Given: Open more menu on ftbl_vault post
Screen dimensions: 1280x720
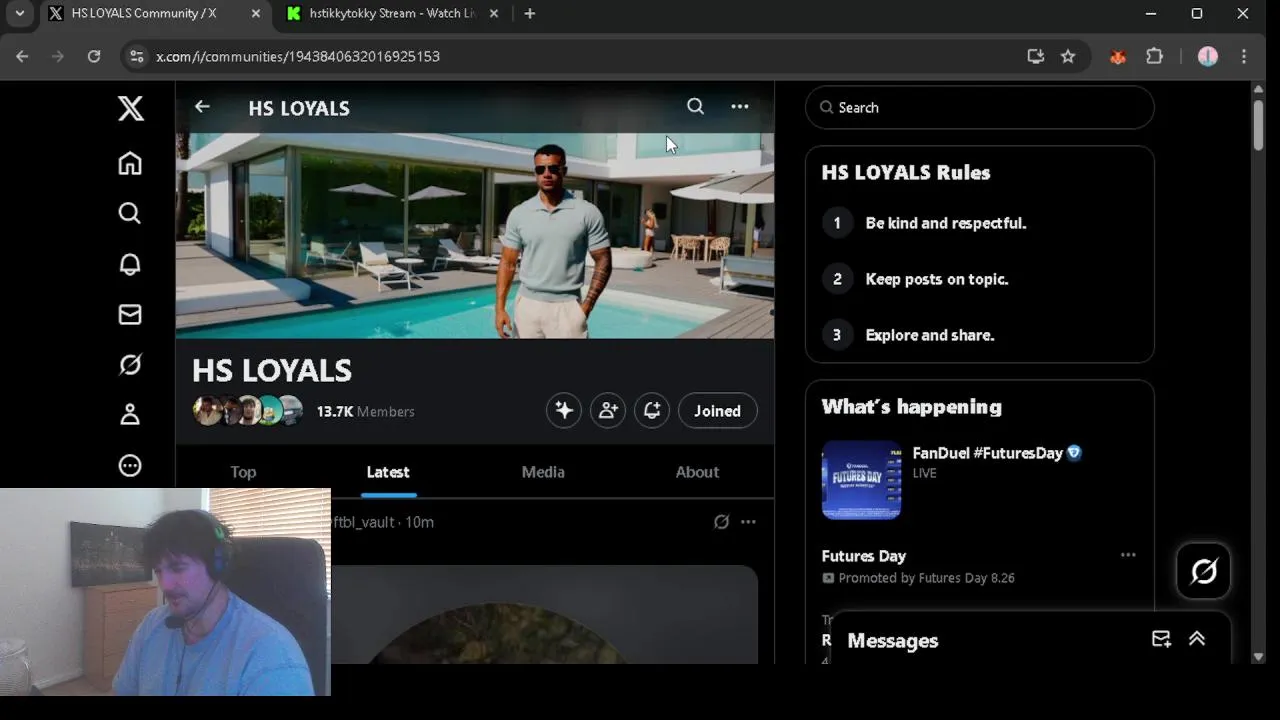Looking at the screenshot, I should (x=748, y=522).
